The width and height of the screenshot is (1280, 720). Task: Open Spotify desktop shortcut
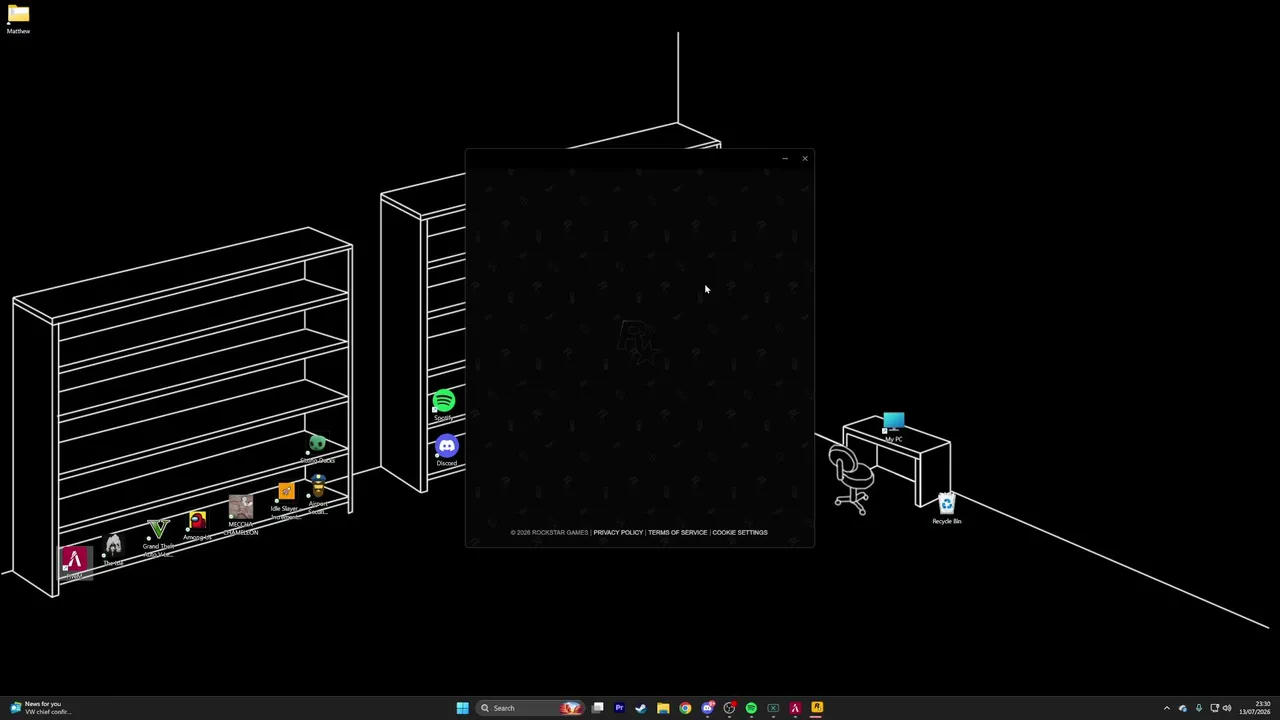coord(444,405)
